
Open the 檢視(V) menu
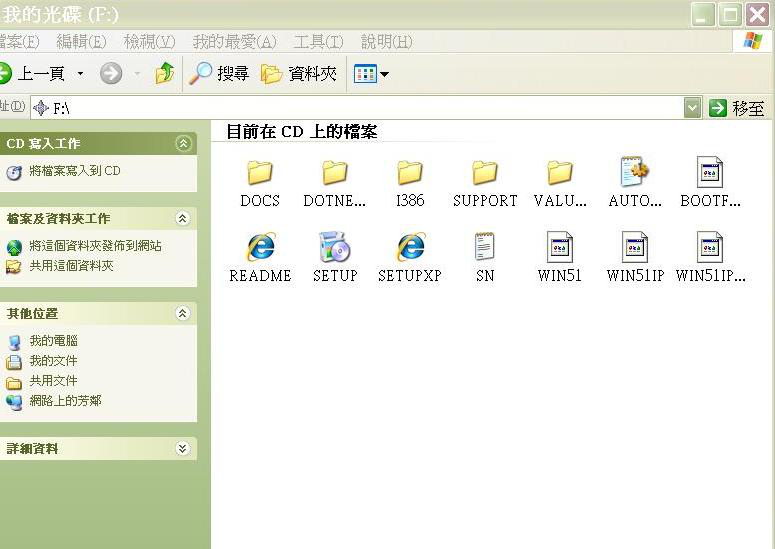pyautogui.click(x=149, y=42)
